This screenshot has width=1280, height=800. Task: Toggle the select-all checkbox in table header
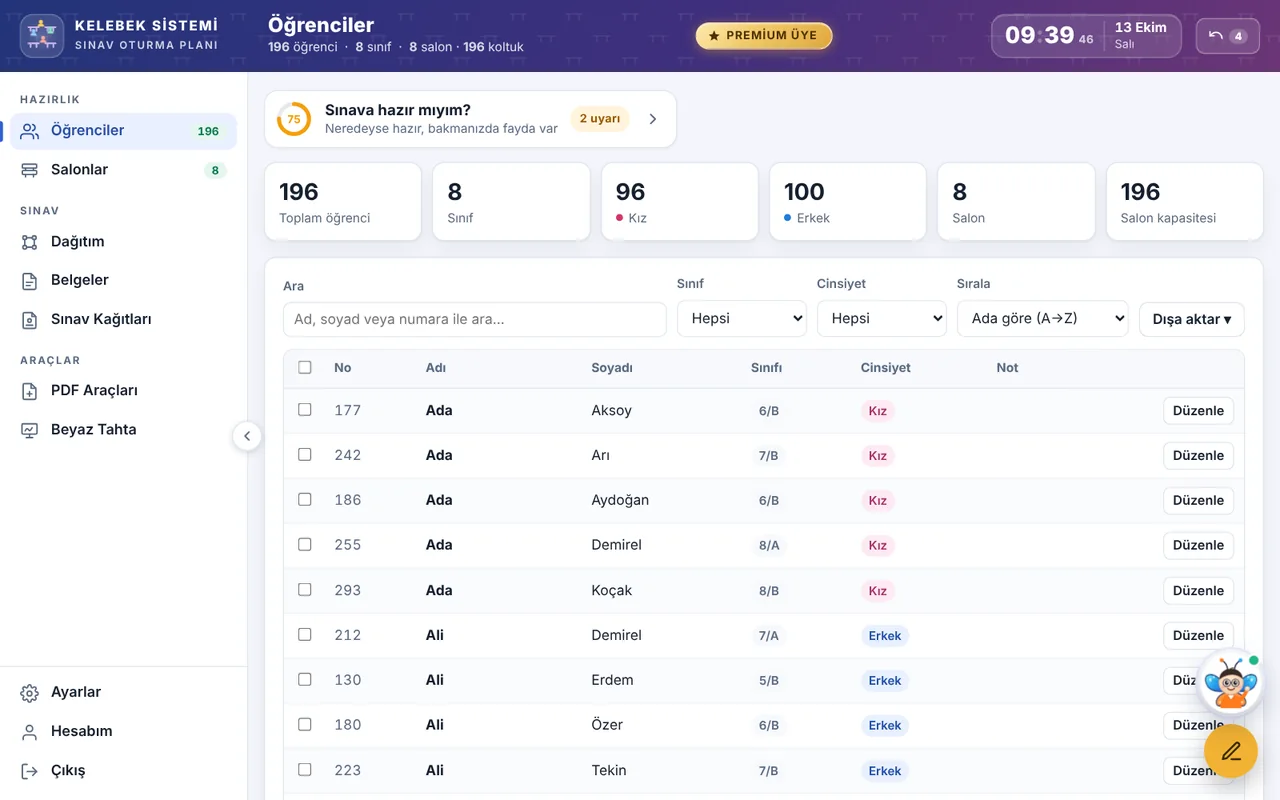305,367
